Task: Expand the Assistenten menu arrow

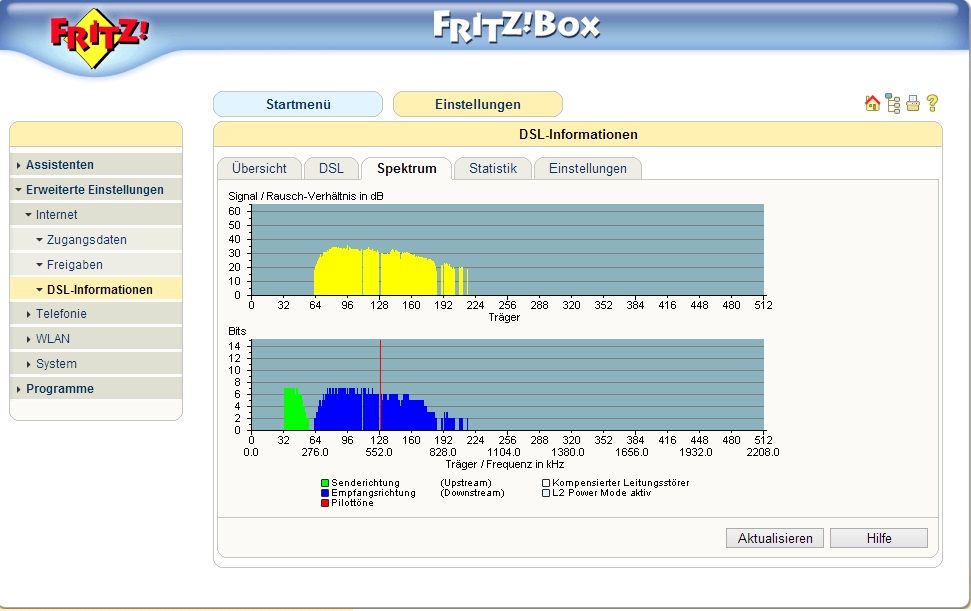Action: [19, 165]
